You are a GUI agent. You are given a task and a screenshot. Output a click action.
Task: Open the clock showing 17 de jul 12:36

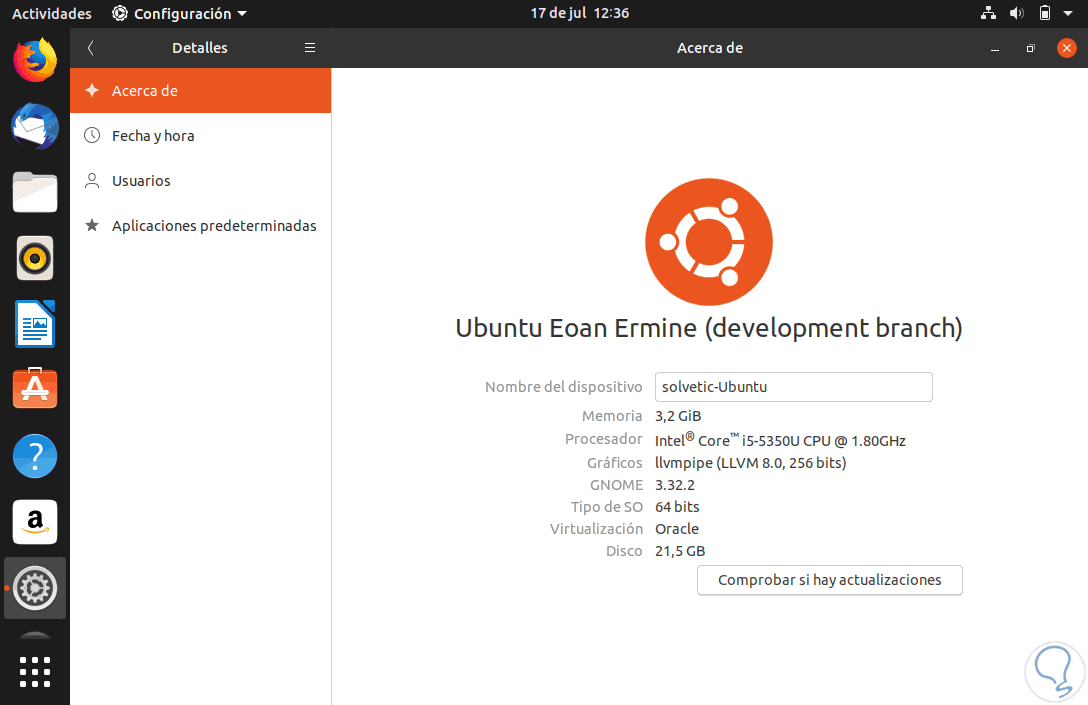(x=579, y=13)
